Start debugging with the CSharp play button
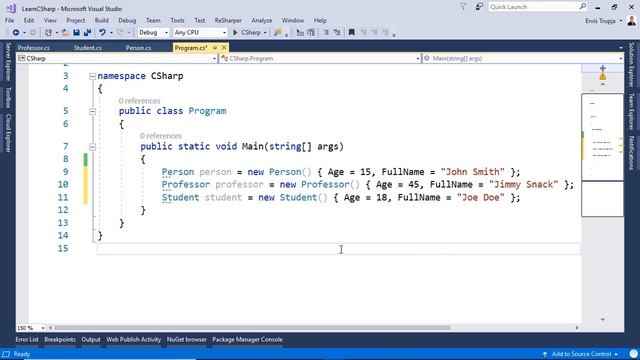Viewport: 640px width, 360px height. tap(247, 32)
